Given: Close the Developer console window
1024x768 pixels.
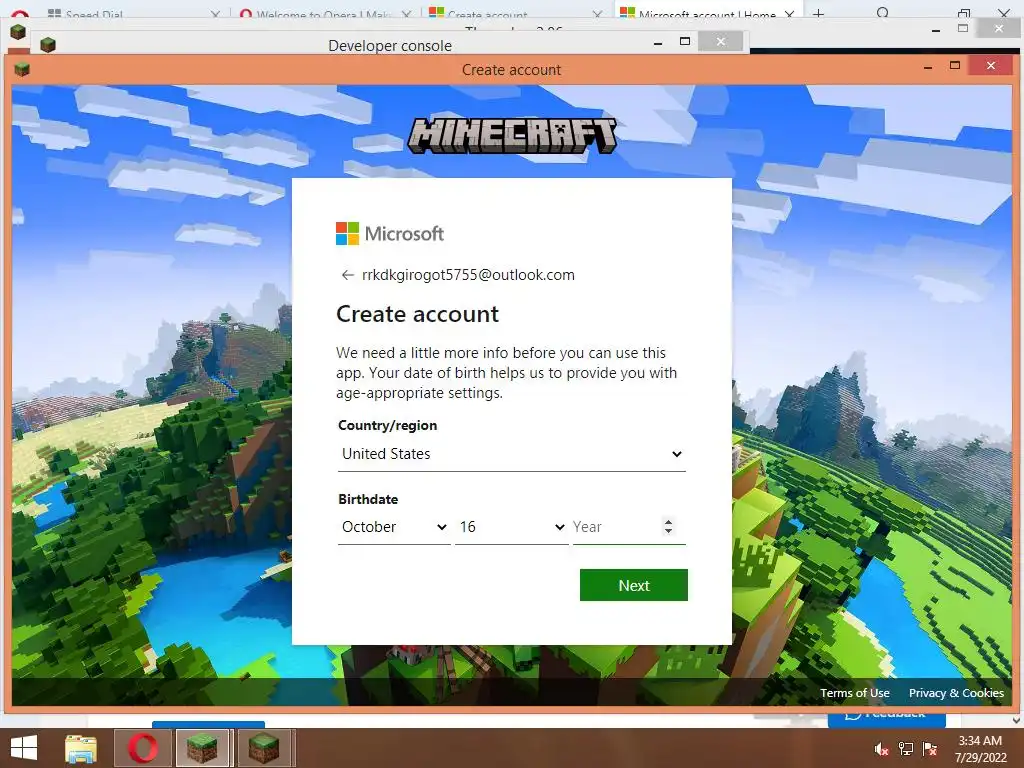Looking at the screenshot, I should click(x=720, y=41).
